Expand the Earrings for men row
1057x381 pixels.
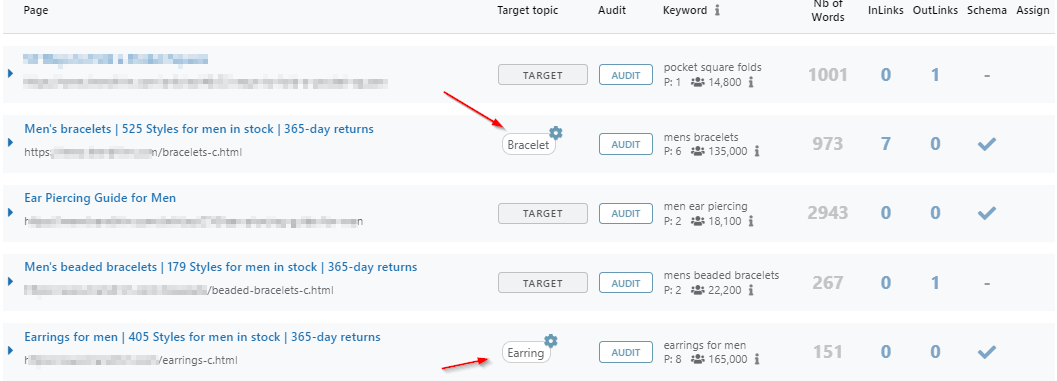(10, 351)
